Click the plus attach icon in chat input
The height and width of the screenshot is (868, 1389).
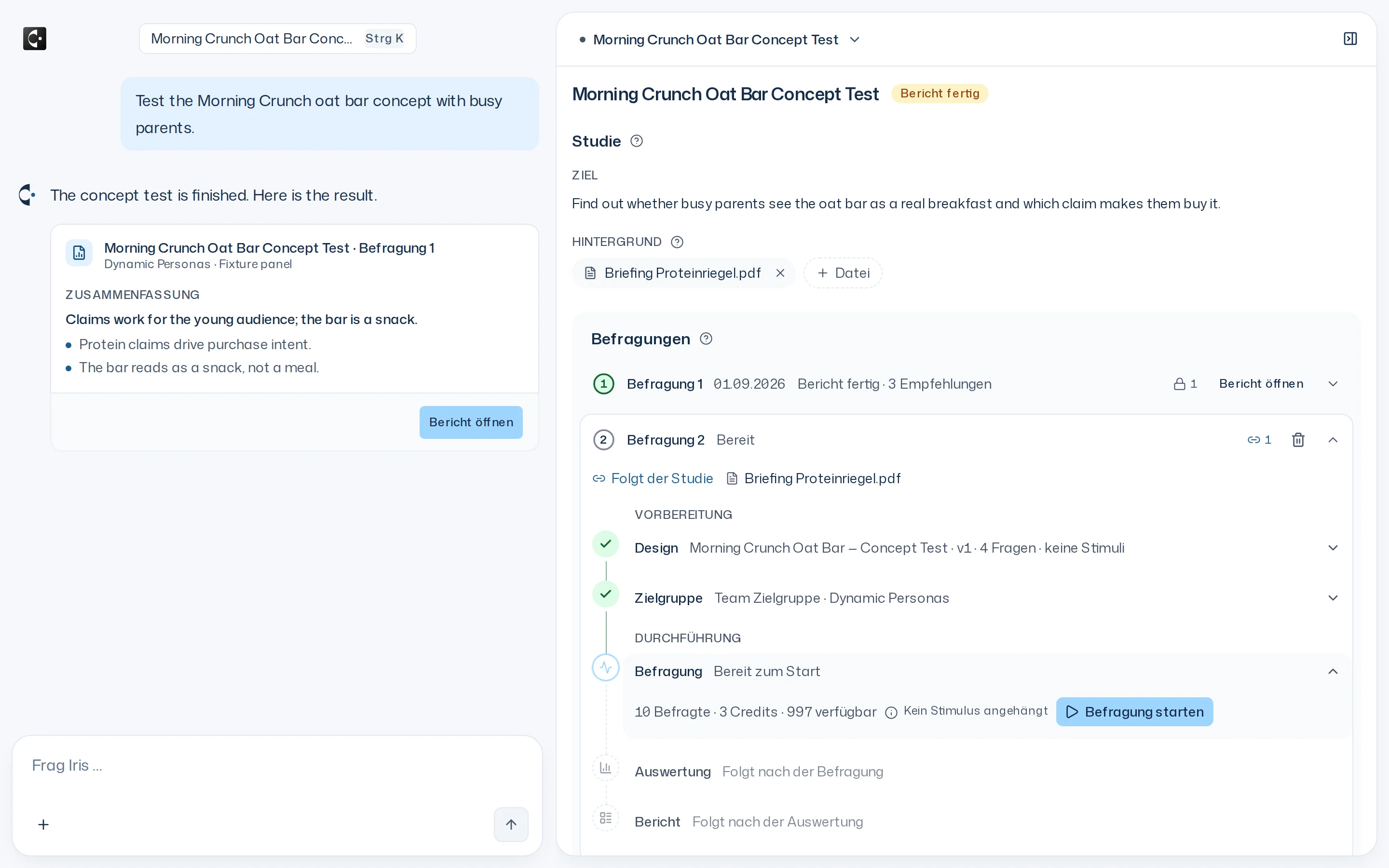(x=43, y=825)
